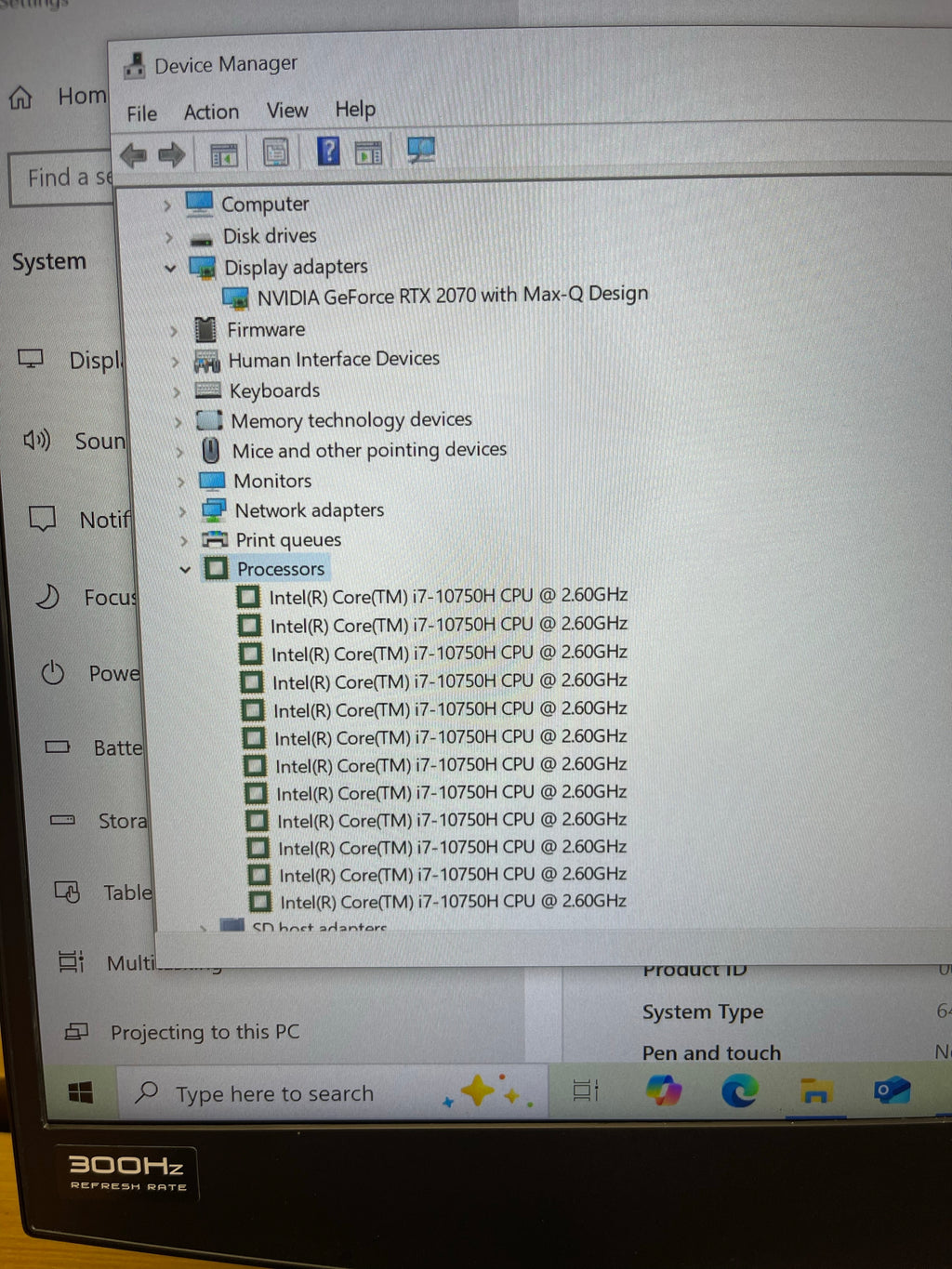Click the Memory technology devices icon
The image size is (952, 1269).
[209, 421]
